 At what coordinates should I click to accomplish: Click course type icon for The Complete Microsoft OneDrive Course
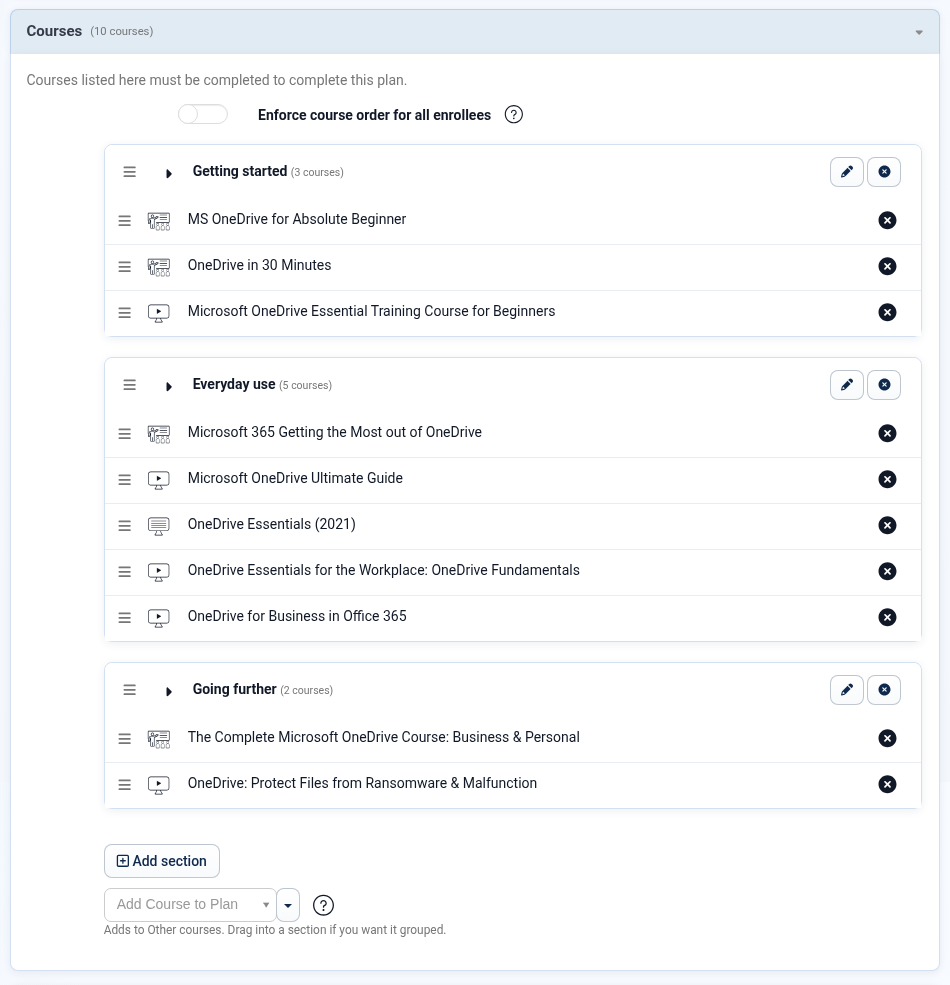(158, 739)
